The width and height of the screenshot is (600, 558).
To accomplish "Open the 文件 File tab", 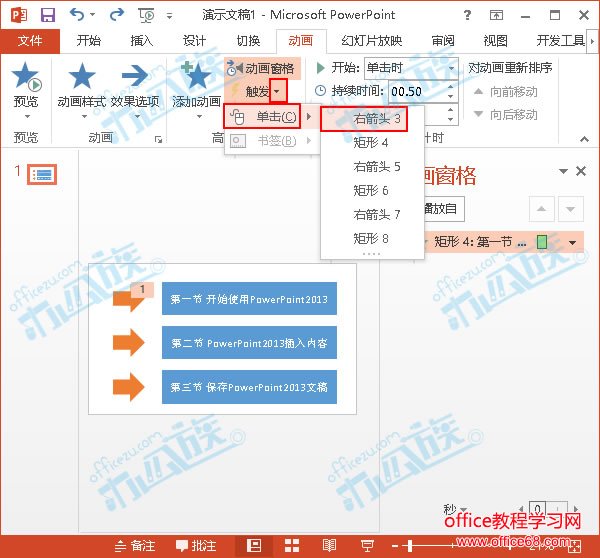I will point(30,41).
